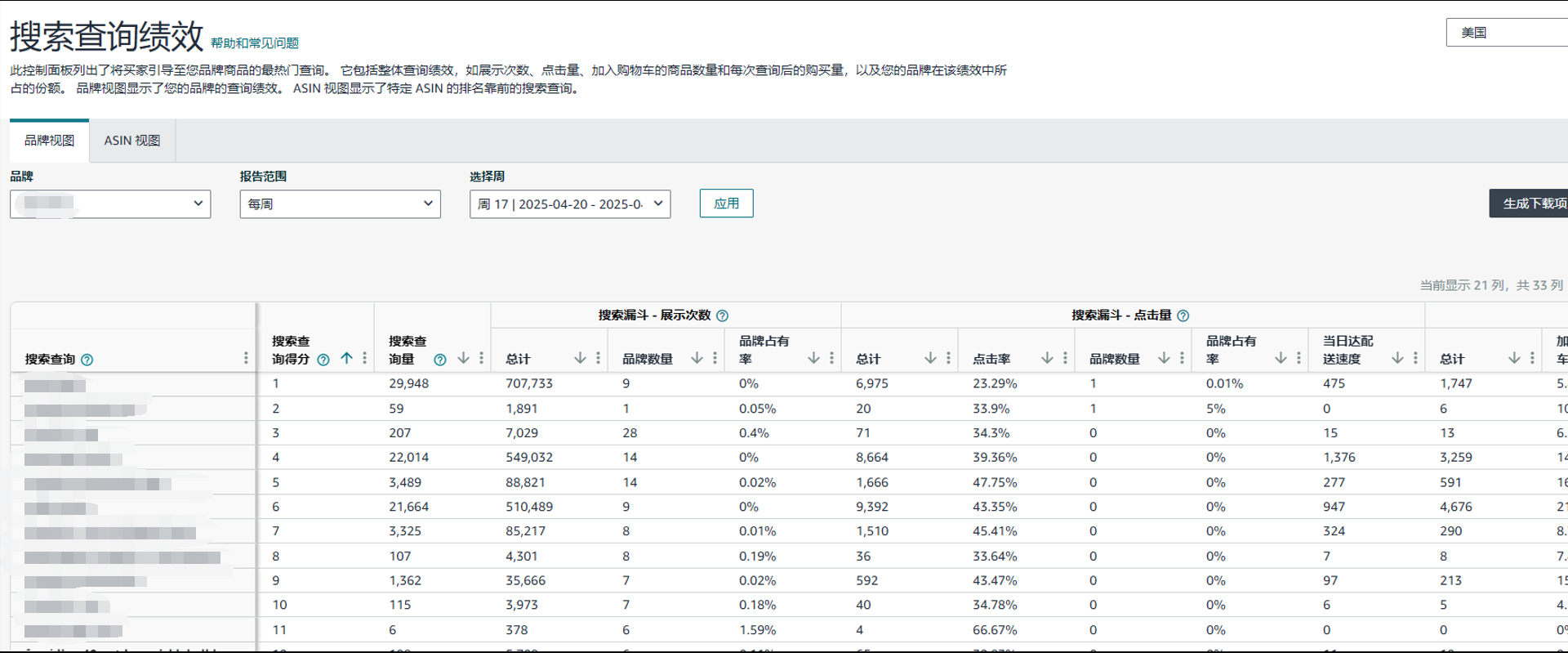Click help icon beside 搜索查询量 column
The width and height of the screenshot is (1568, 653).
tap(440, 360)
